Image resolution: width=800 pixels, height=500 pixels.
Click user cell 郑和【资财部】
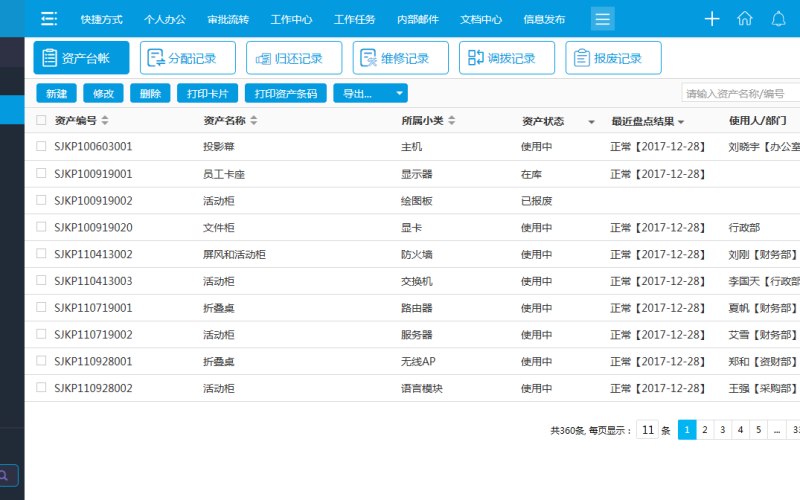(x=763, y=361)
